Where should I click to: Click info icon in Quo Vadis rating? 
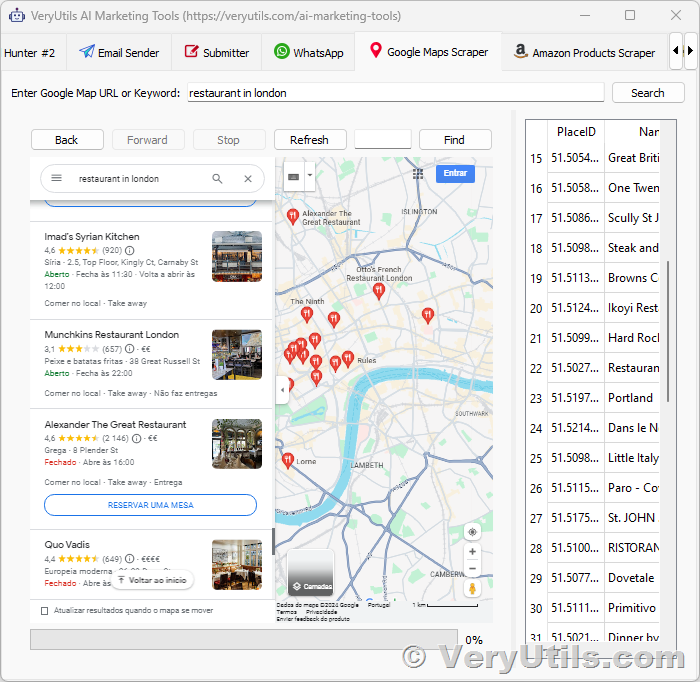coord(129,559)
